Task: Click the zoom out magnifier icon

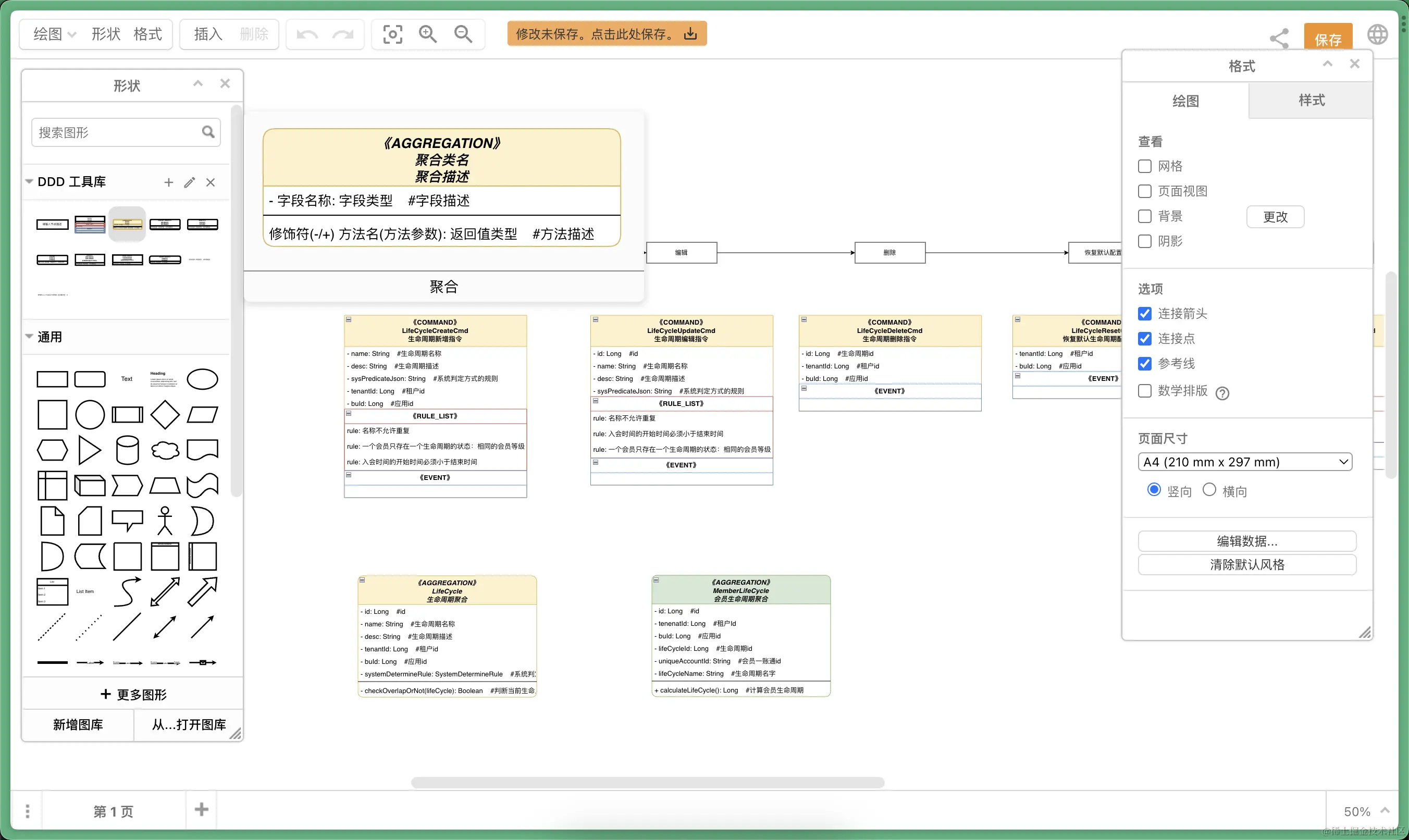Action: 463,34
